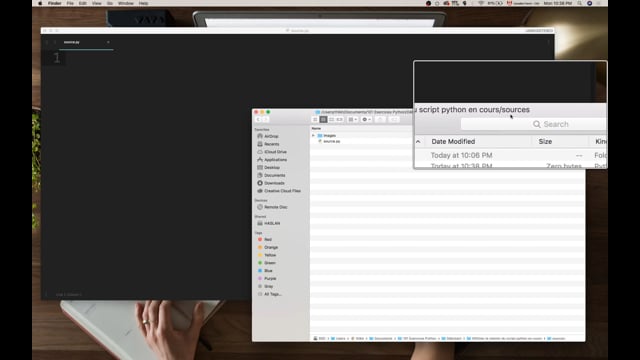Open the Wi-Fi menu bar icon

(x=481, y=3)
